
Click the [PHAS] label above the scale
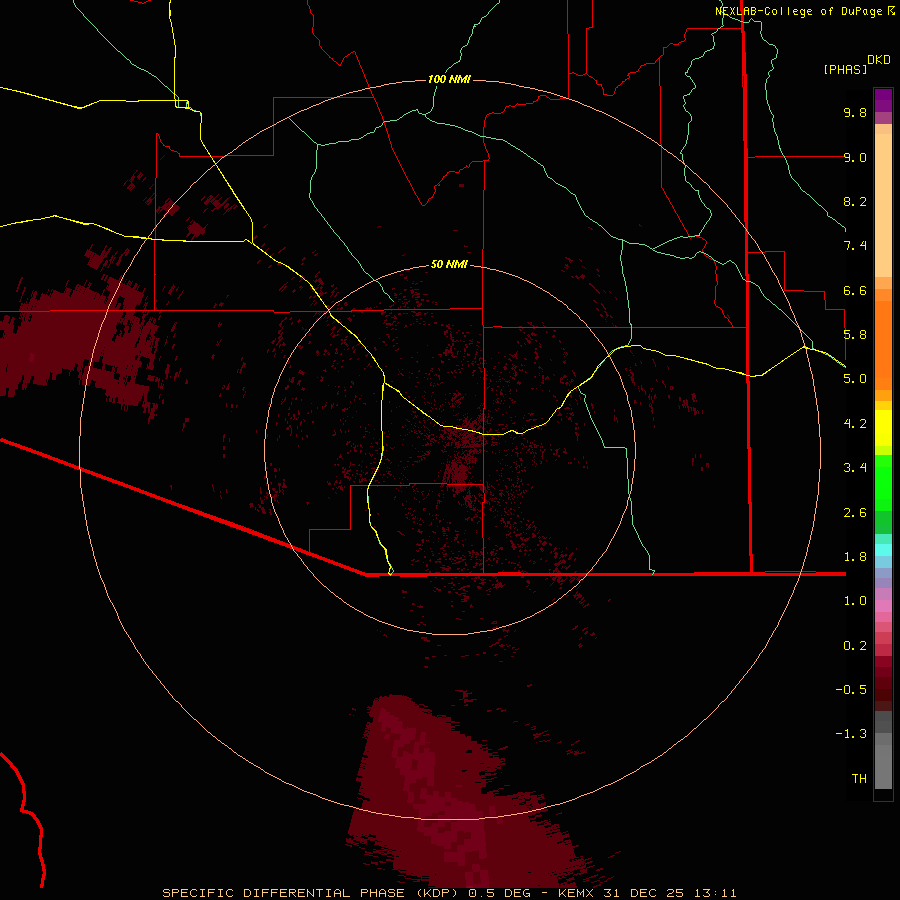click(x=845, y=69)
